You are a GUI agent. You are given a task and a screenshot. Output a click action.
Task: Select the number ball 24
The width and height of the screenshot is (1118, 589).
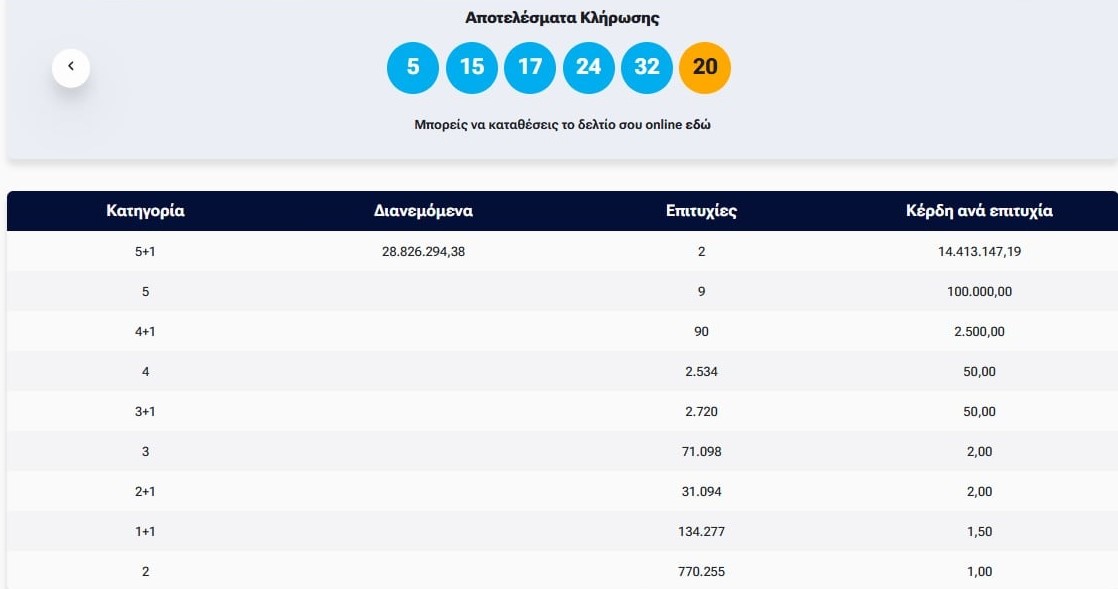[588, 68]
